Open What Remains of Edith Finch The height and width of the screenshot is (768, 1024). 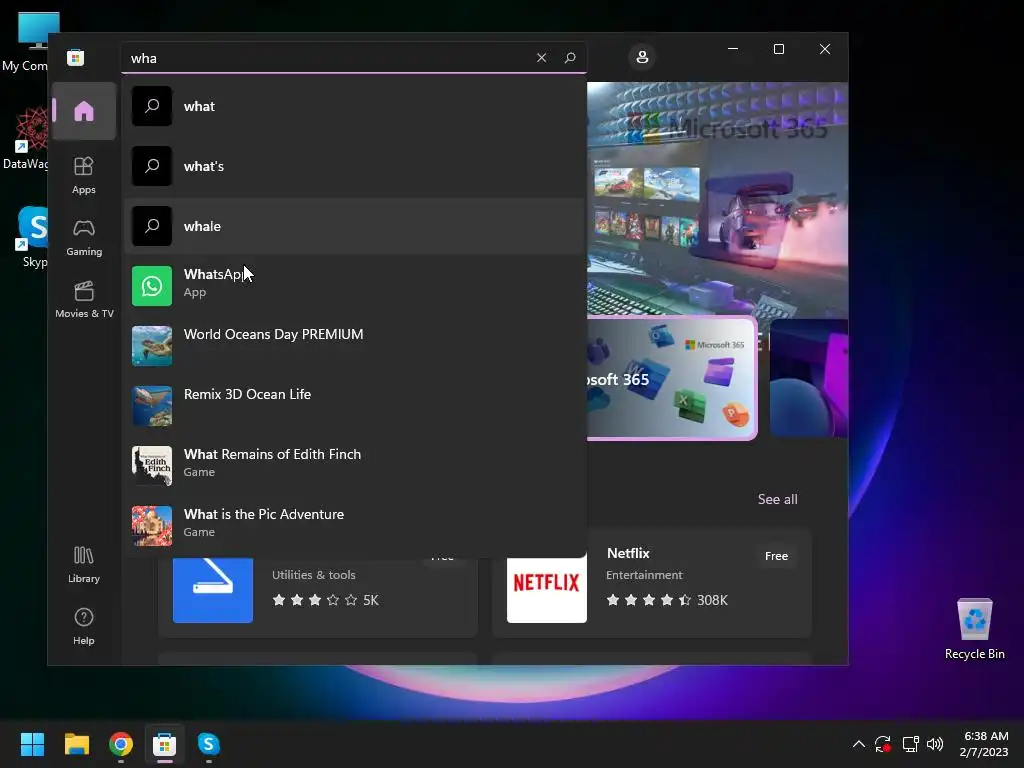pos(354,466)
